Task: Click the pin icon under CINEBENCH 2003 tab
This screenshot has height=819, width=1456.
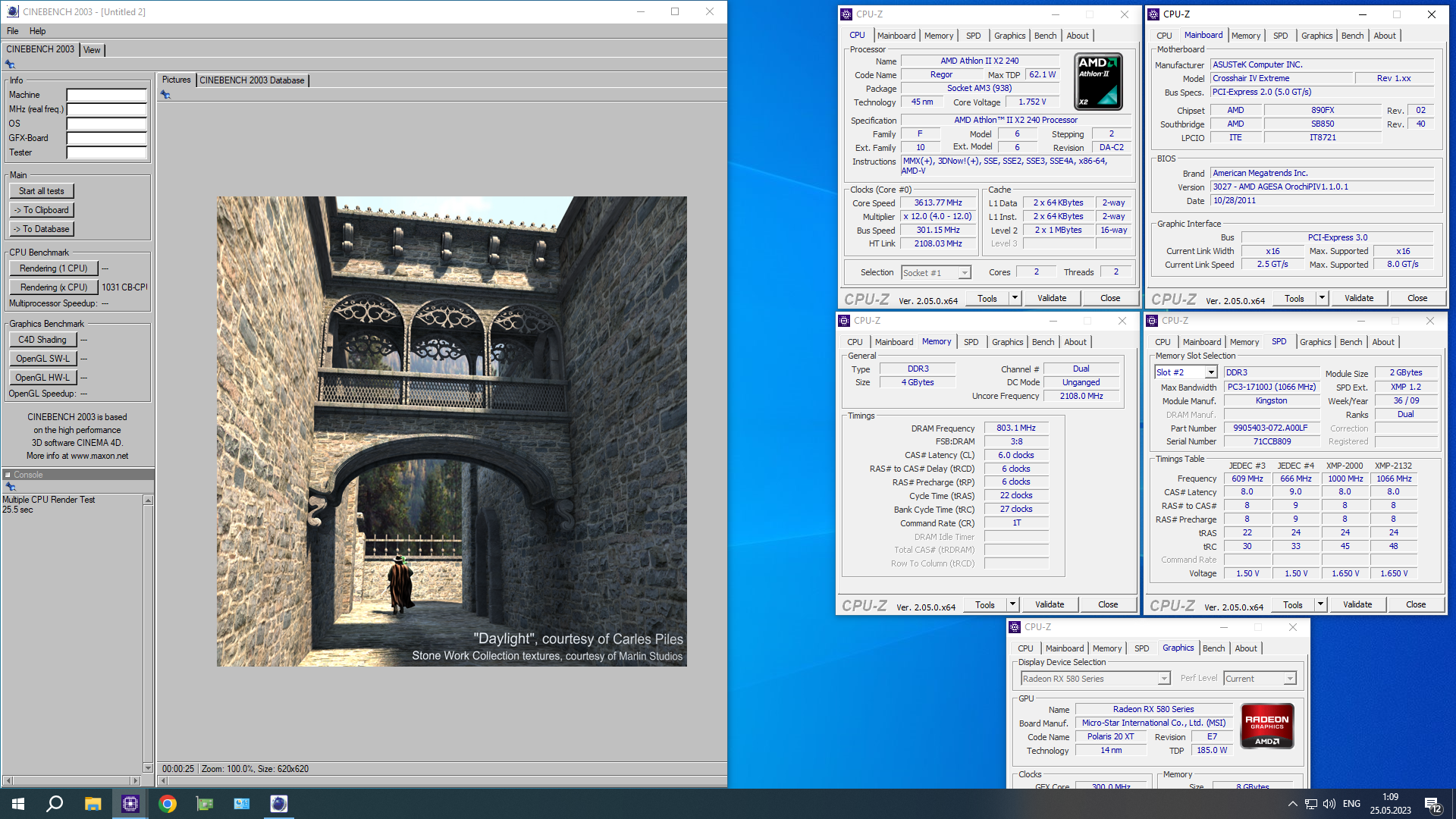Action: click(10, 64)
